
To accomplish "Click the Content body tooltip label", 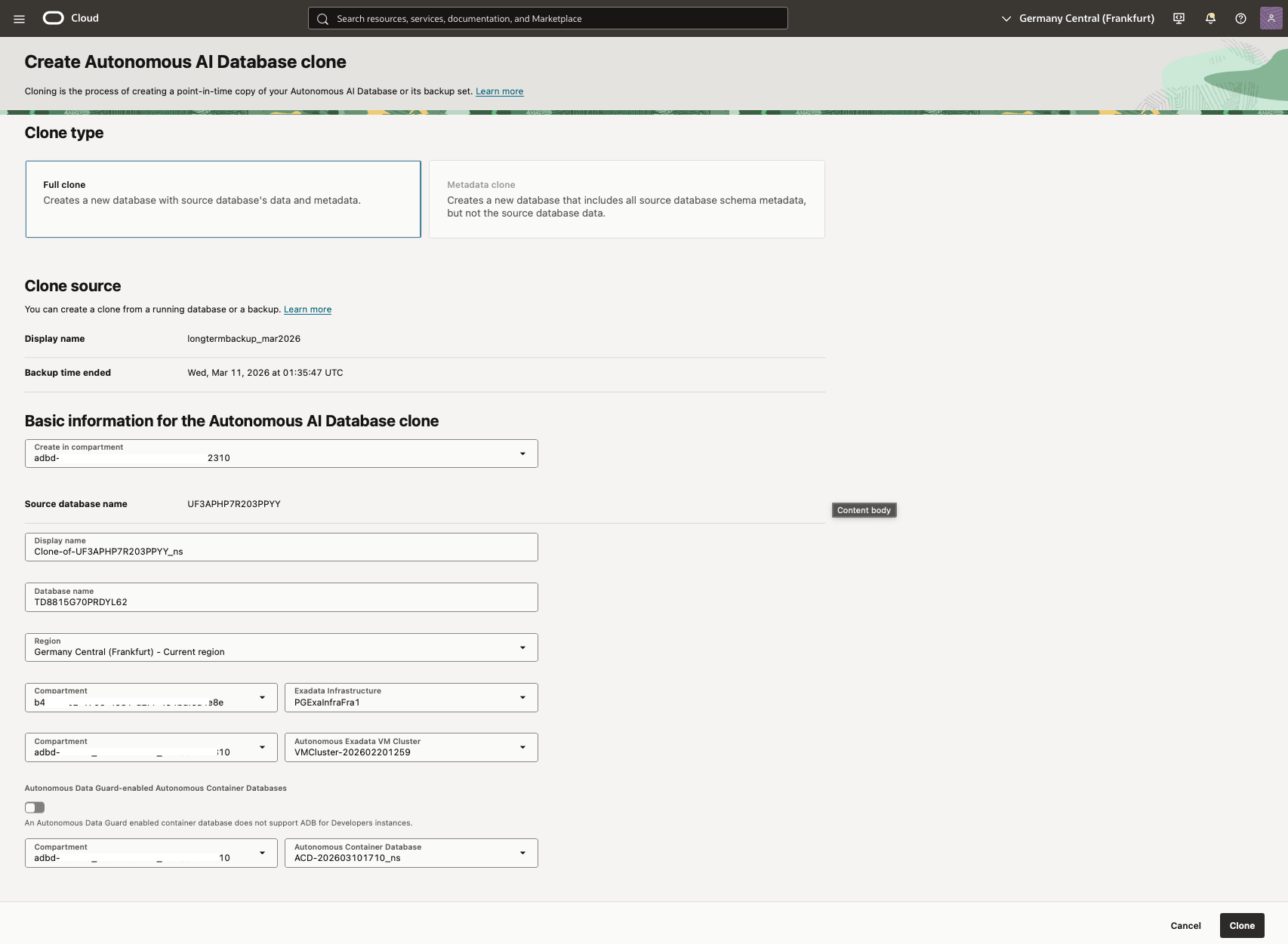I will [864, 510].
